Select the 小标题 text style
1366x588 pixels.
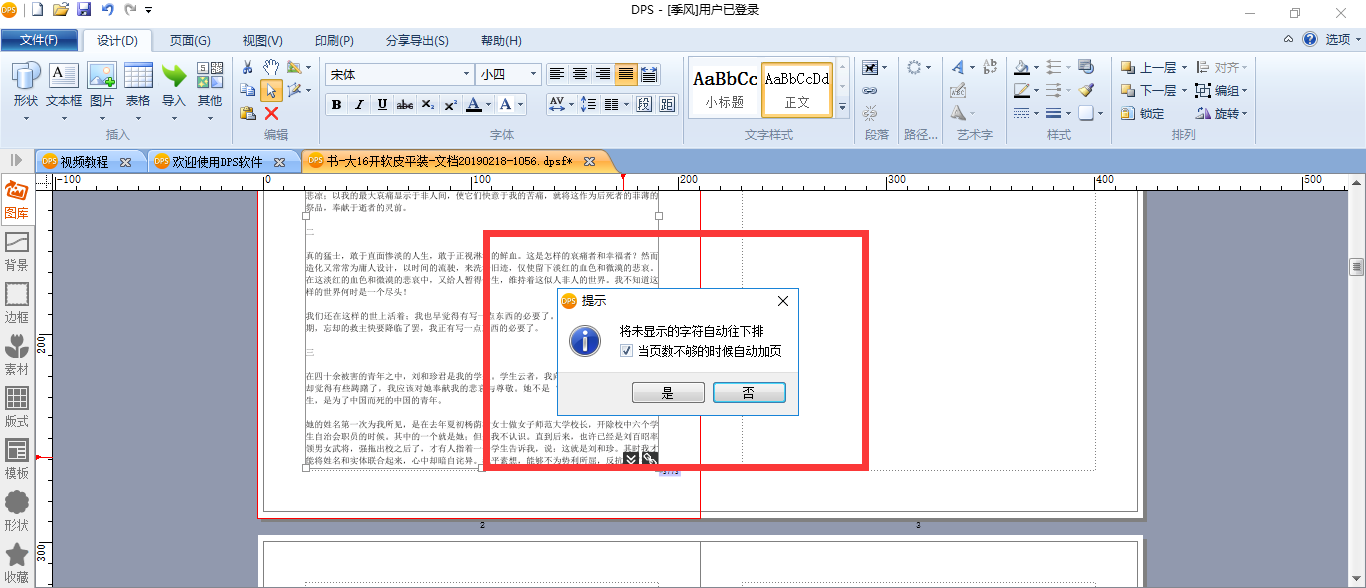click(x=725, y=88)
